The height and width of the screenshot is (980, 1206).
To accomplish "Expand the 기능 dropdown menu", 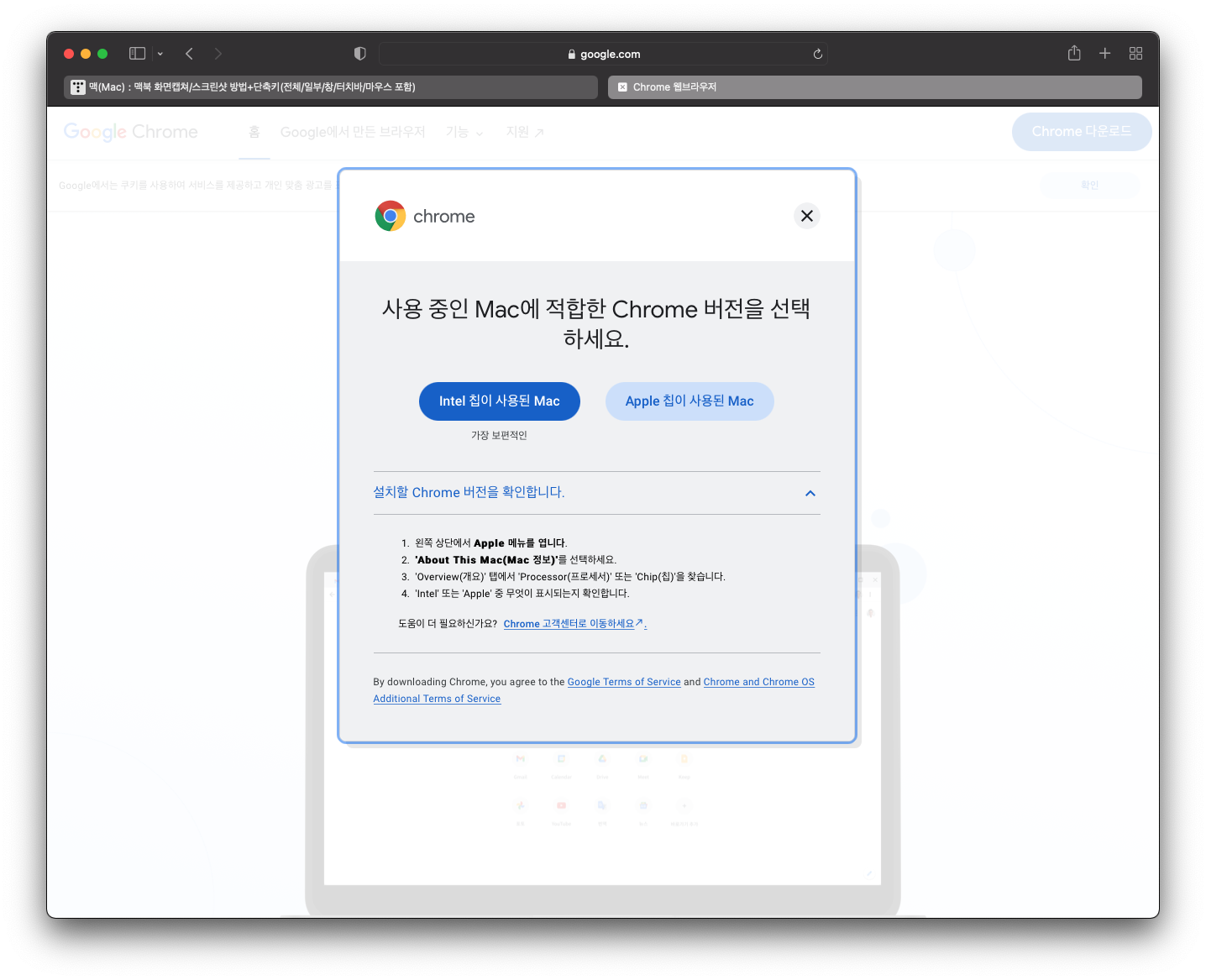I will pyautogui.click(x=464, y=132).
